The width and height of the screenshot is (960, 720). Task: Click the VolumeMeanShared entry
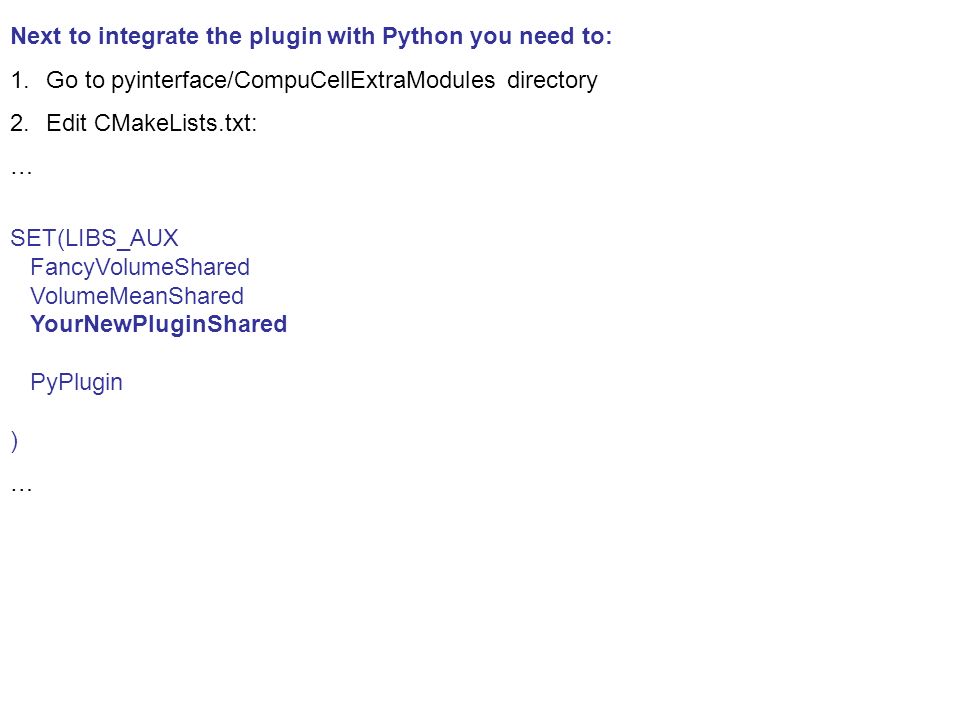coord(137,296)
